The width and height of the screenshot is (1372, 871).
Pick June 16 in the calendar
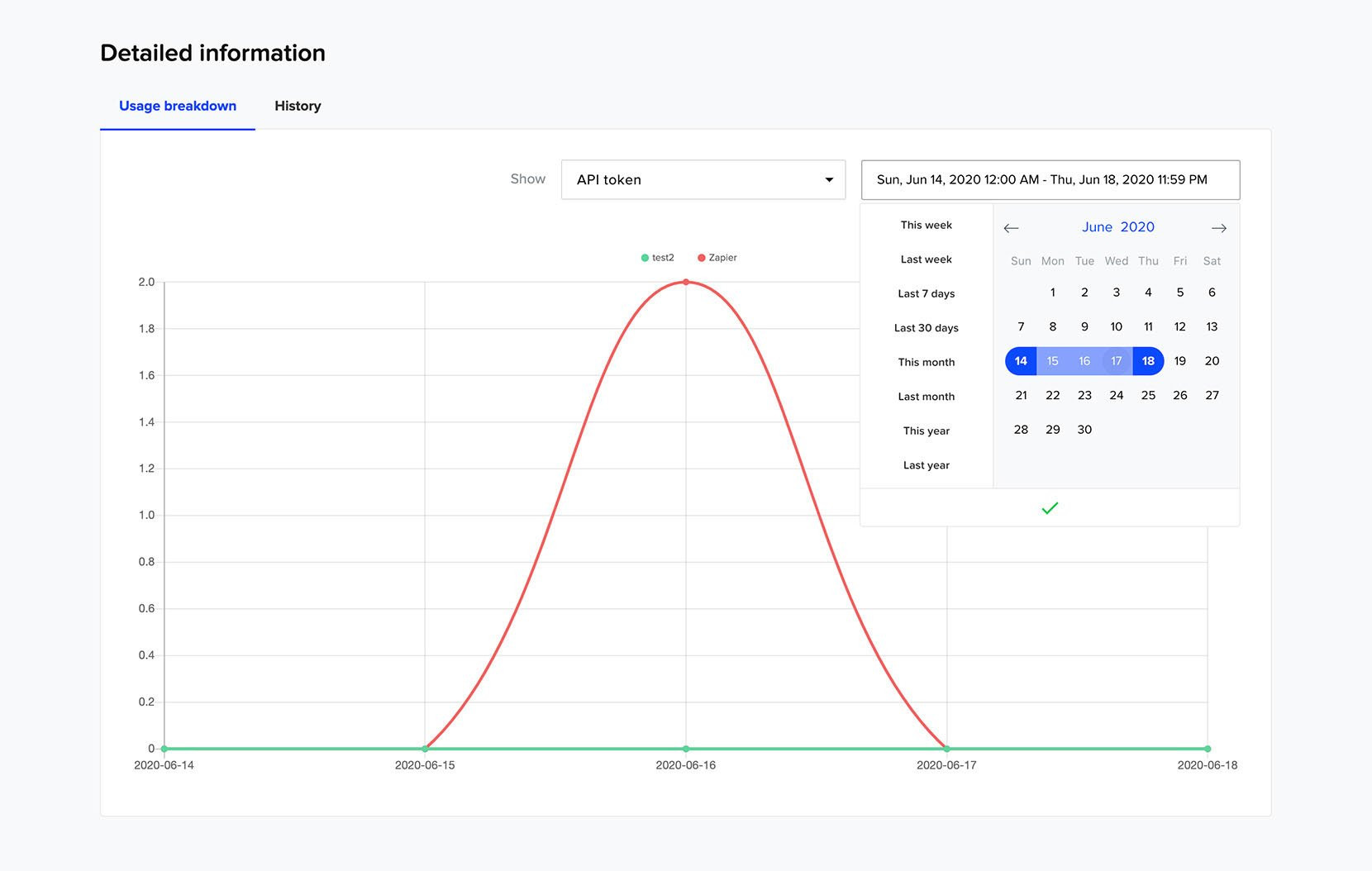pos(1084,361)
